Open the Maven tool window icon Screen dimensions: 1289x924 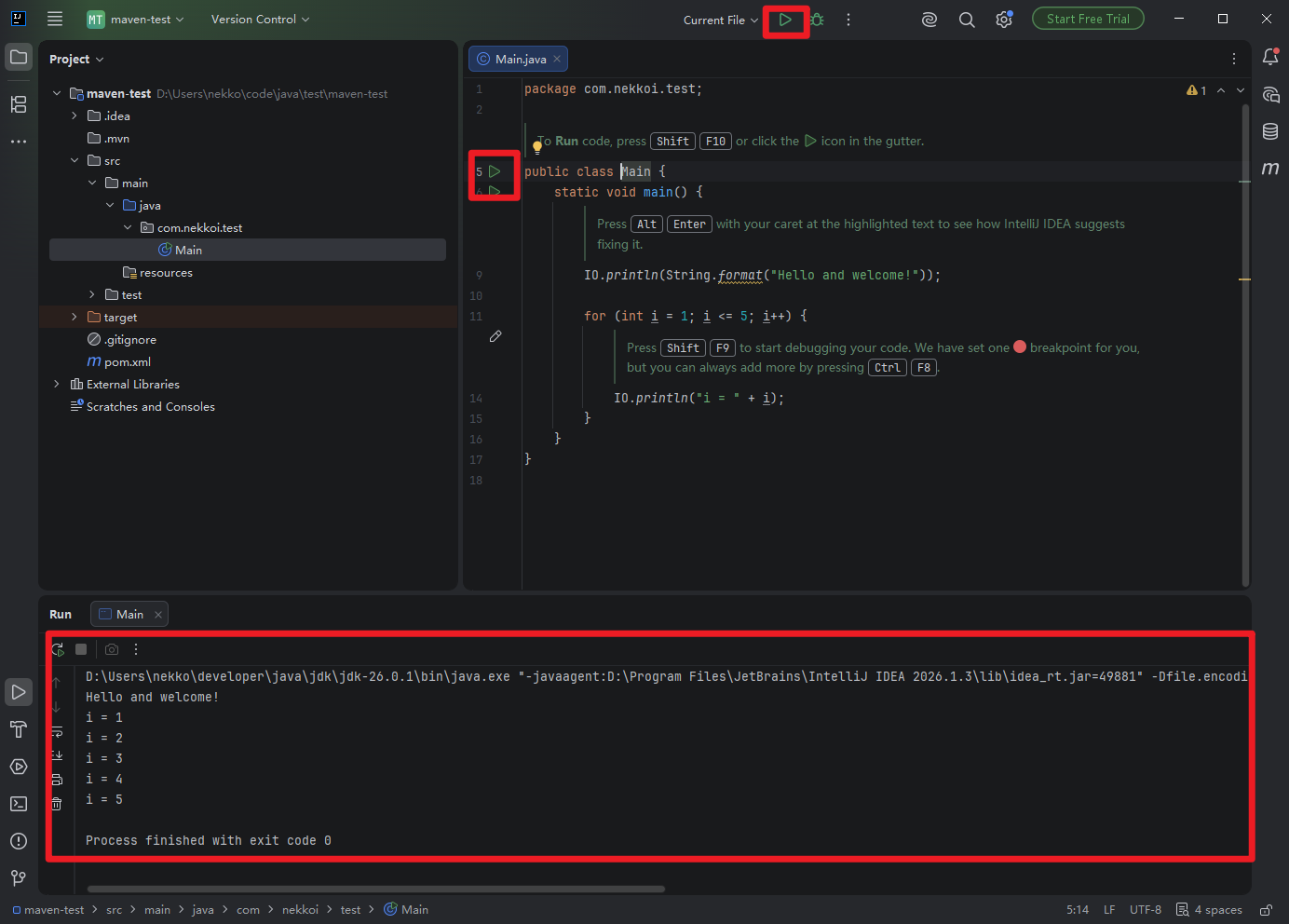click(x=1270, y=169)
